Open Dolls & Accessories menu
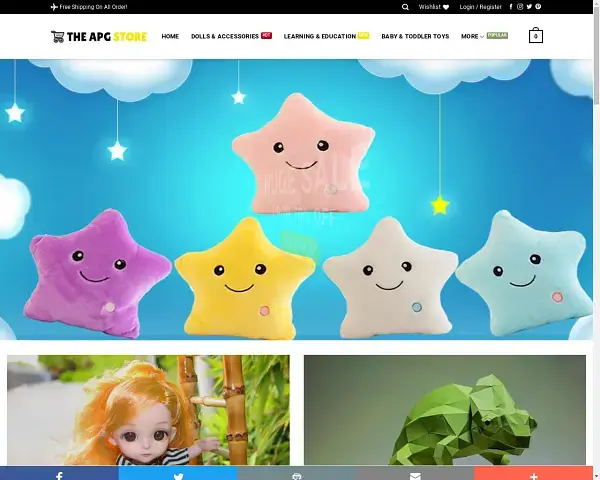Screen dimensions: 600x480 coord(225,37)
